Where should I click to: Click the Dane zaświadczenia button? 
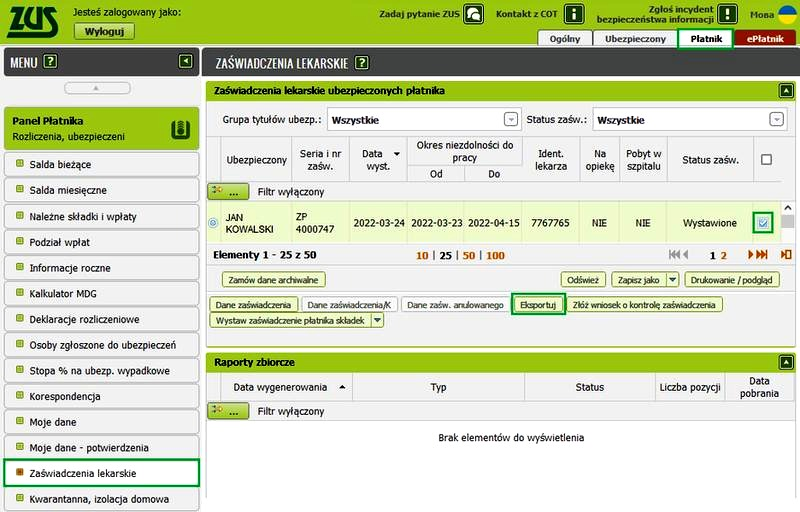click(x=254, y=305)
